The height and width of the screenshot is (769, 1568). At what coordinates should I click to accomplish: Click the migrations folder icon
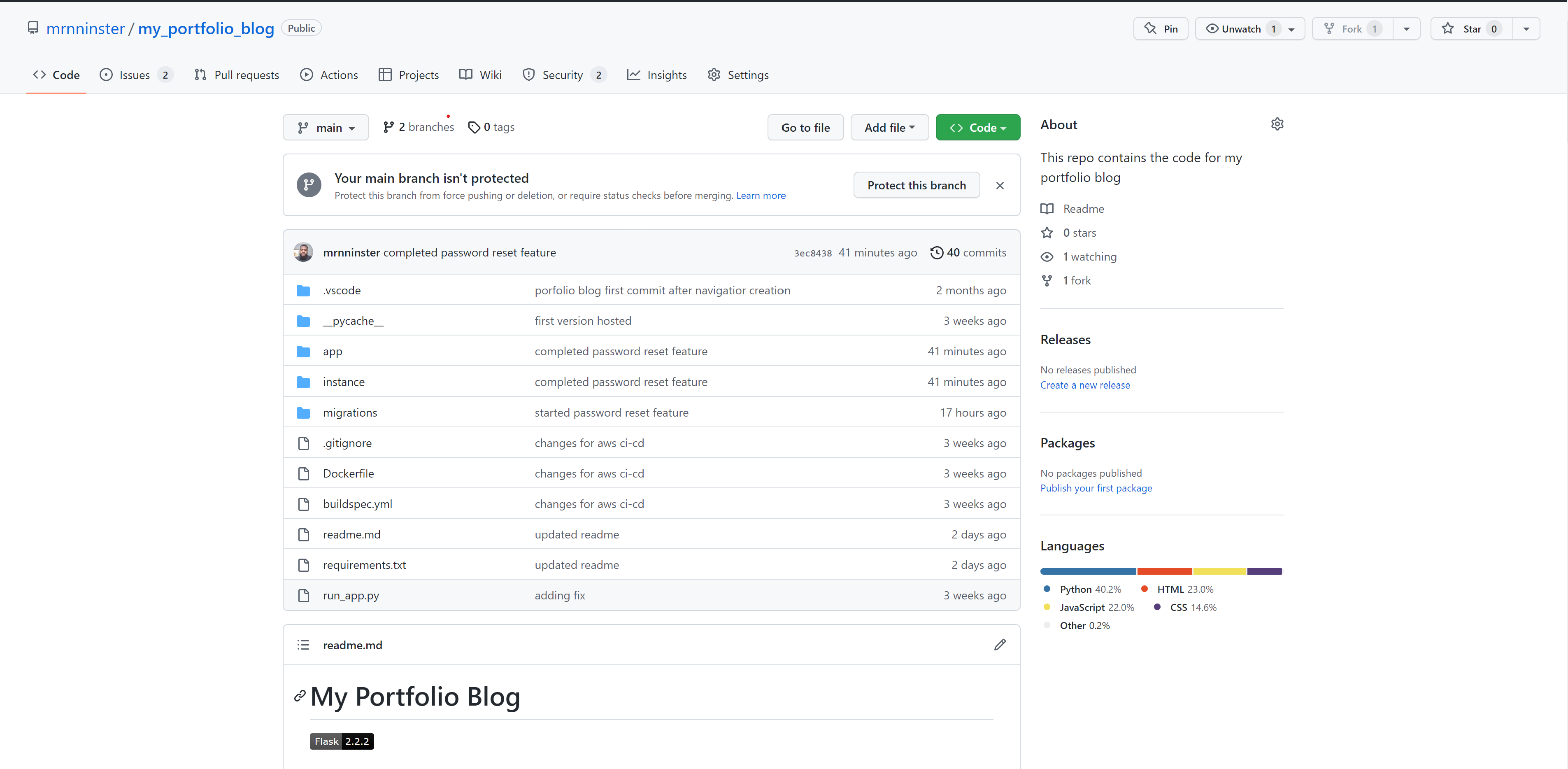[x=303, y=412]
